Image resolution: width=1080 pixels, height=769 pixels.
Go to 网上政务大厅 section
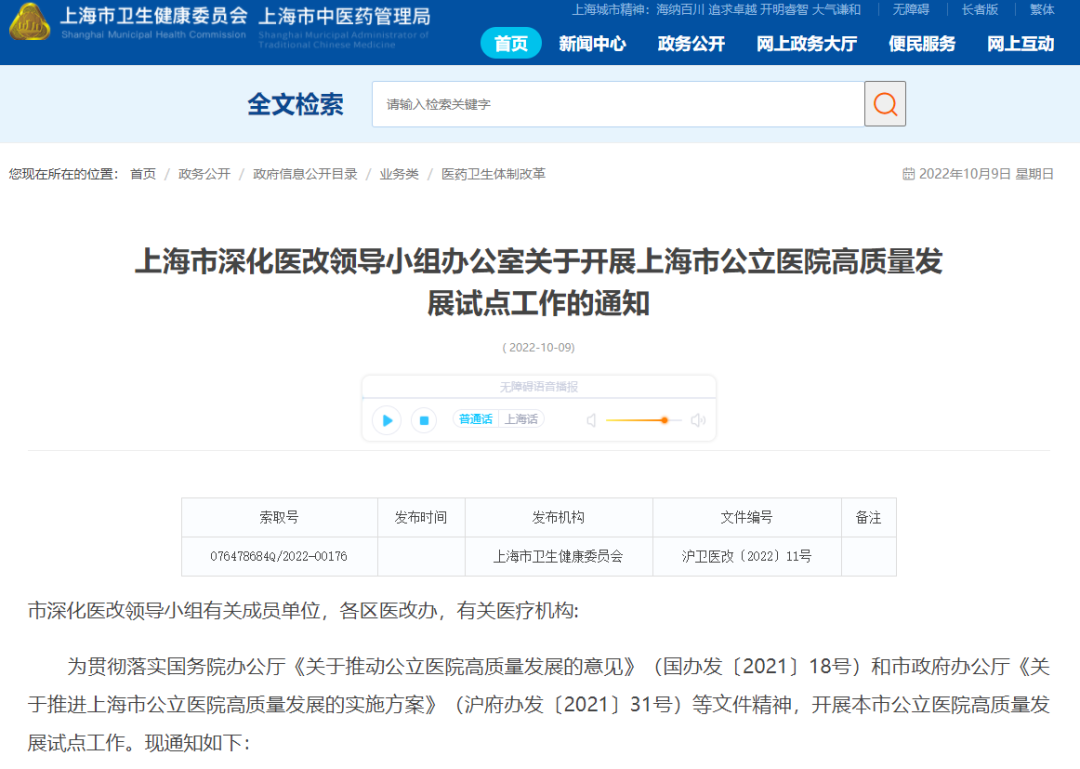tap(806, 44)
